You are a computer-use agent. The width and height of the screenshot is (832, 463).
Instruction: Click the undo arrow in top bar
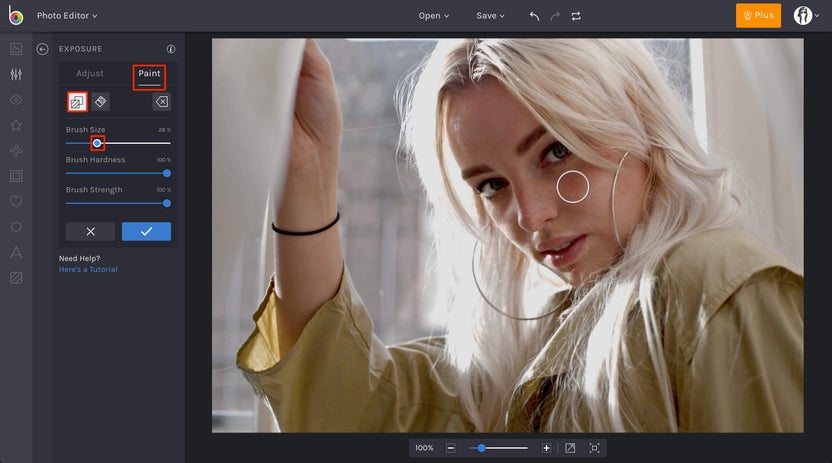(x=534, y=16)
